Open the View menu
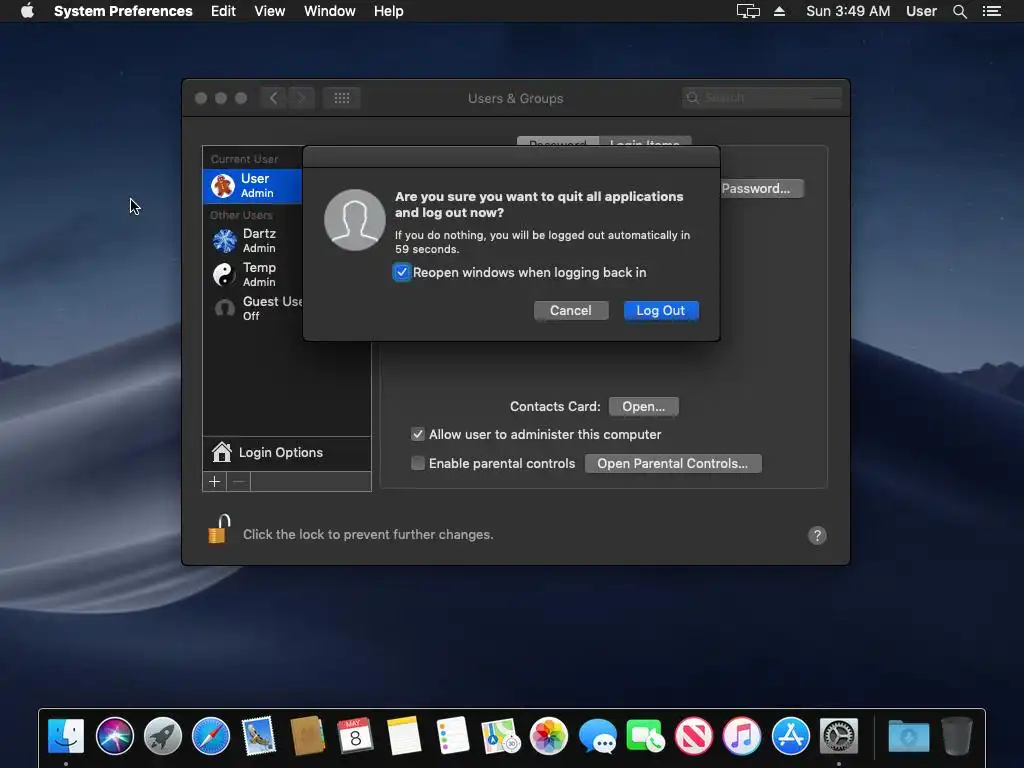The height and width of the screenshot is (768, 1024). (269, 11)
